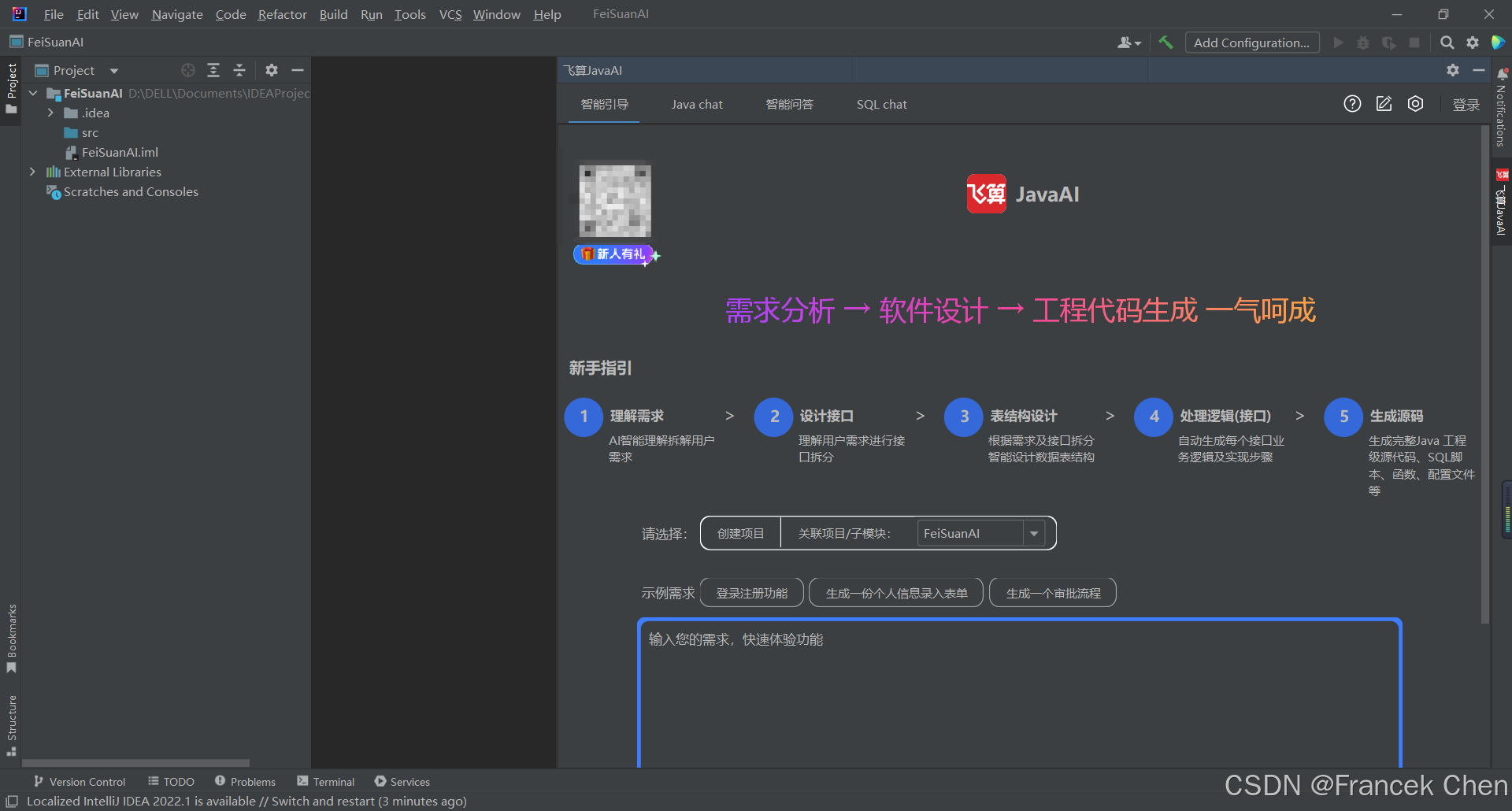Screen dimensions: 1512x811
Task: Click the feedback pencil icon in the JavaAI panel
Action: pyautogui.click(x=1384, y=103)
